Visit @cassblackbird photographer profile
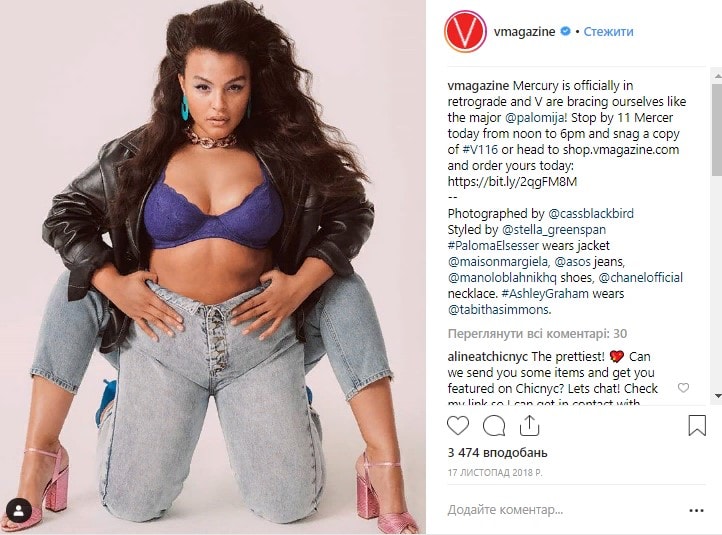Image resolution: width=722 pixels, height=535 pixels. click(x=591, y=213)
